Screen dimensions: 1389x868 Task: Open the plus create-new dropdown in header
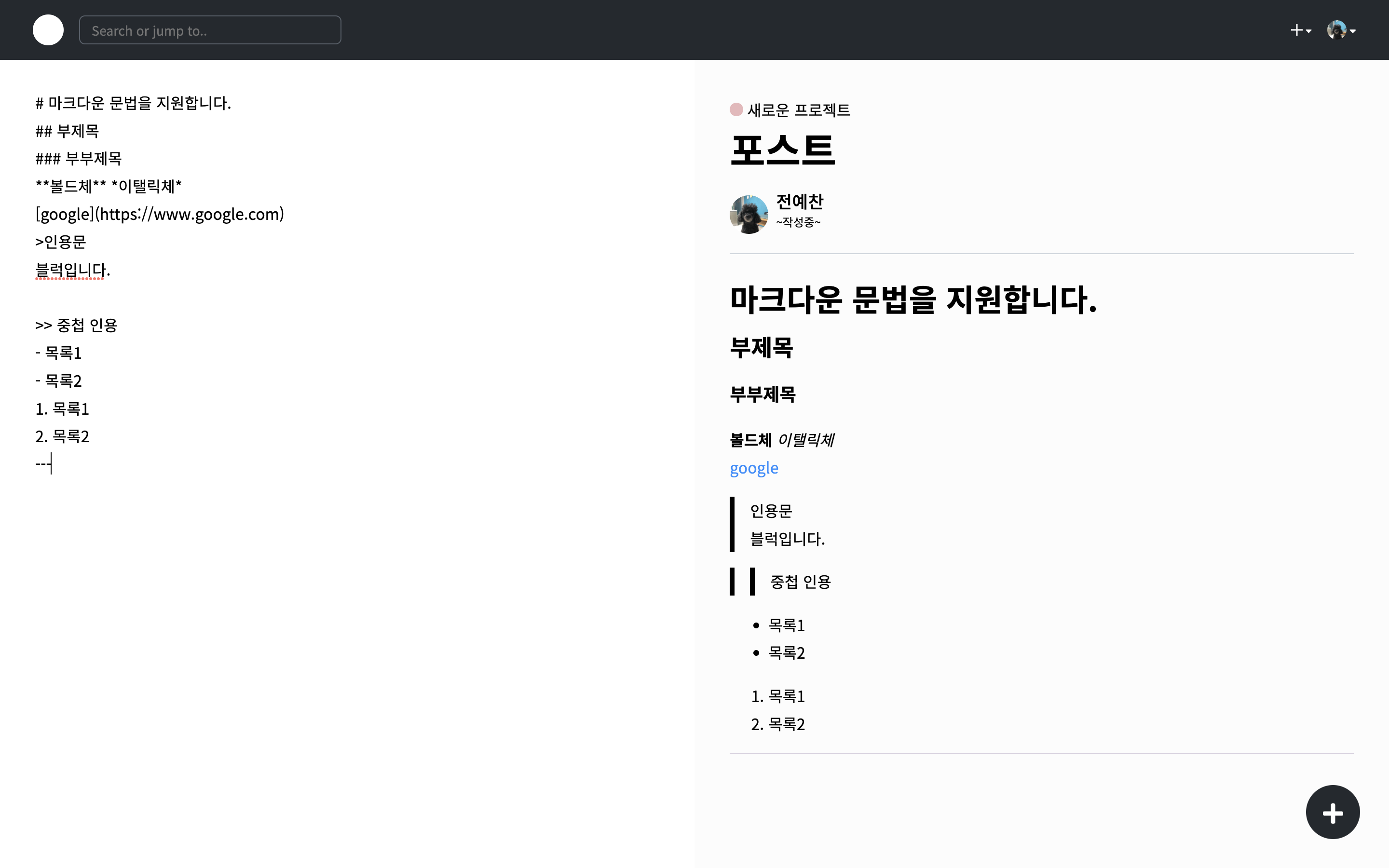[1300, 30]
